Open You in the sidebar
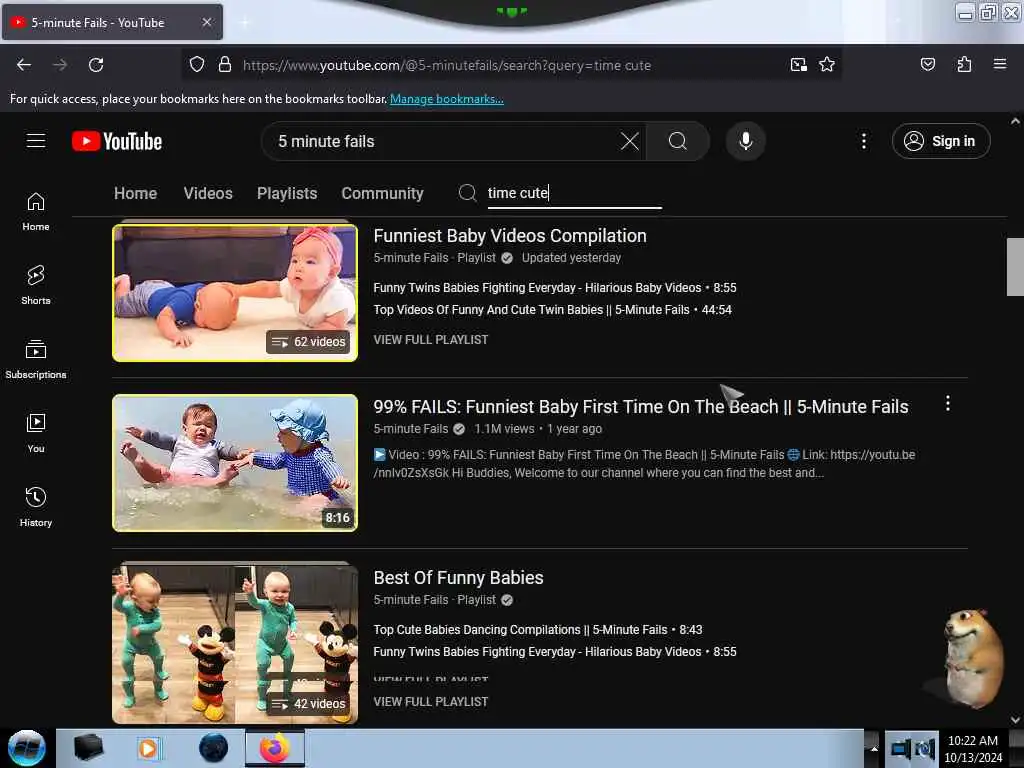The image size is (1024, 768). [x=36, y=434]
